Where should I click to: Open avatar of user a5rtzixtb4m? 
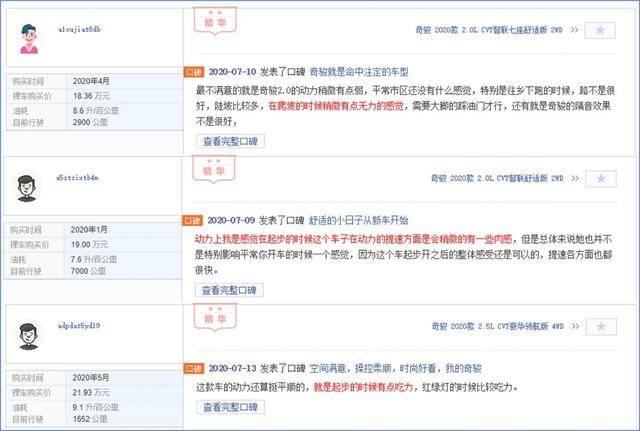[27, 188]
